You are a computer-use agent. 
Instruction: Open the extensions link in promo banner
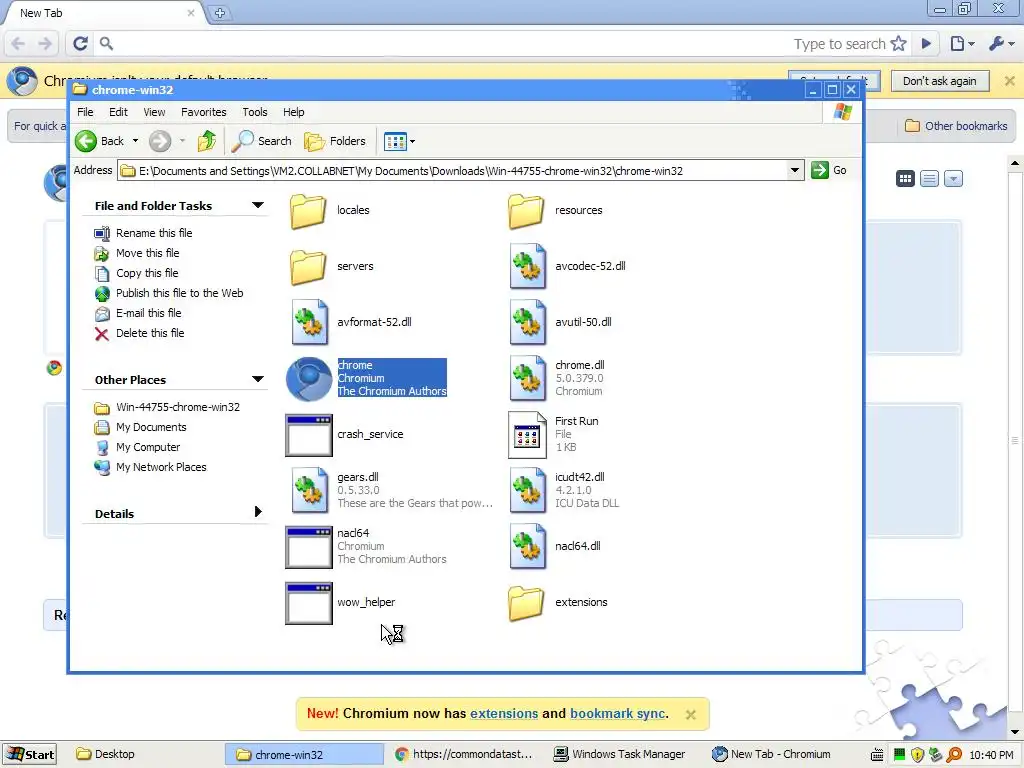pos(504,714)
